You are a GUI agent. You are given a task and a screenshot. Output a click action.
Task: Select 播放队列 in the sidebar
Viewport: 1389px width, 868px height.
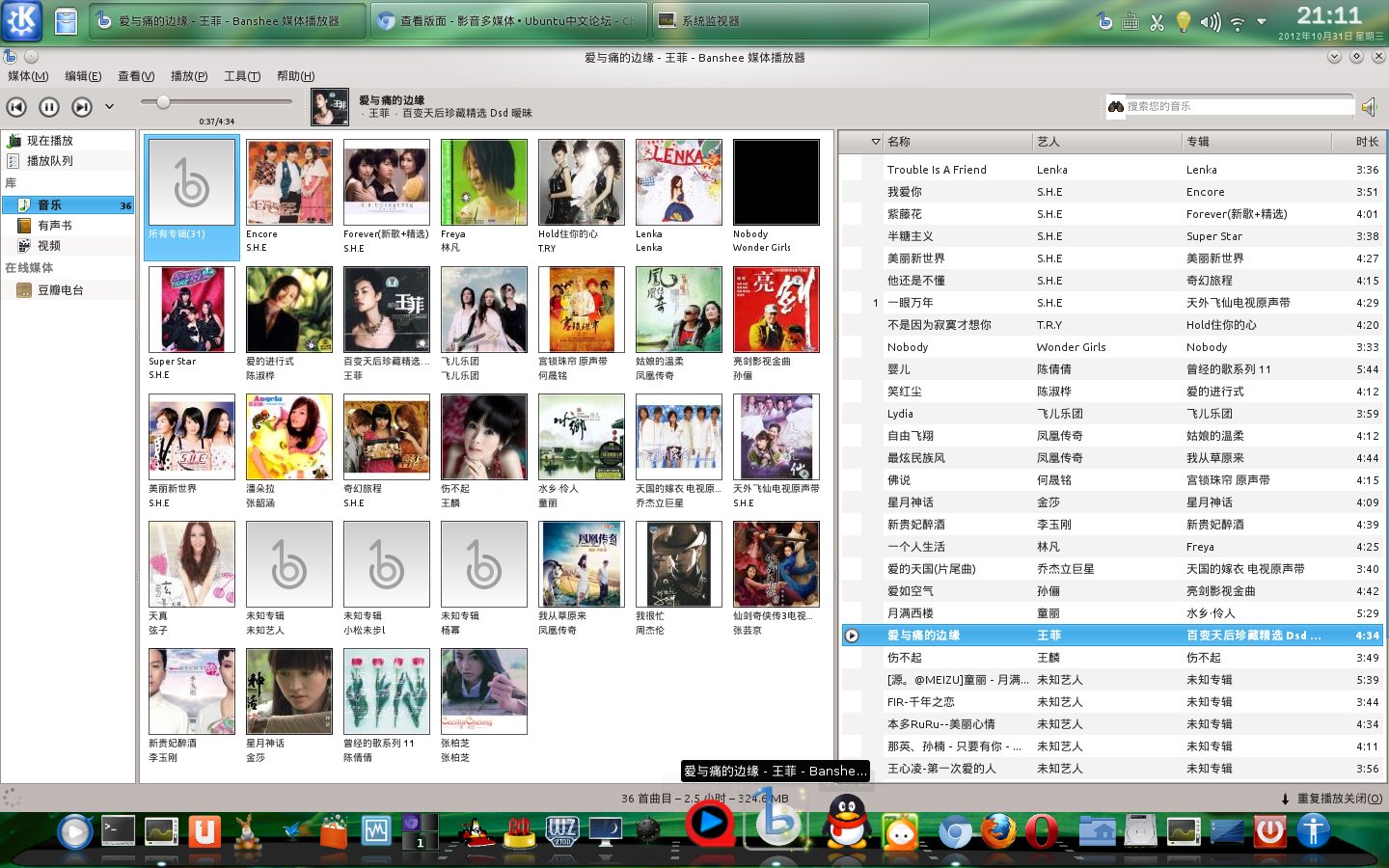[x=68, y=161]
